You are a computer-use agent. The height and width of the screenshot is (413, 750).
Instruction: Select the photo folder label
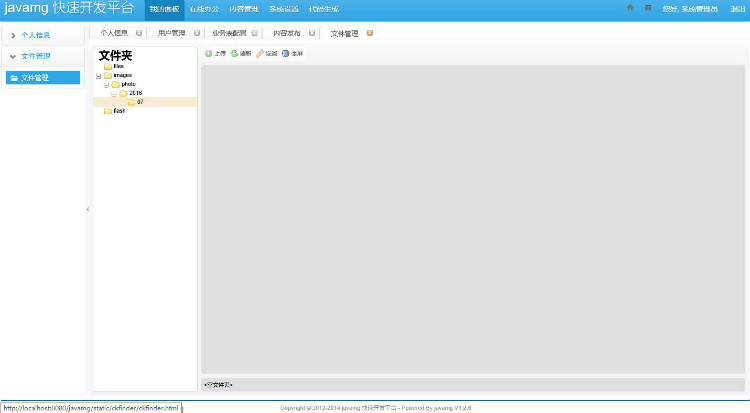(x=128, y=84)
